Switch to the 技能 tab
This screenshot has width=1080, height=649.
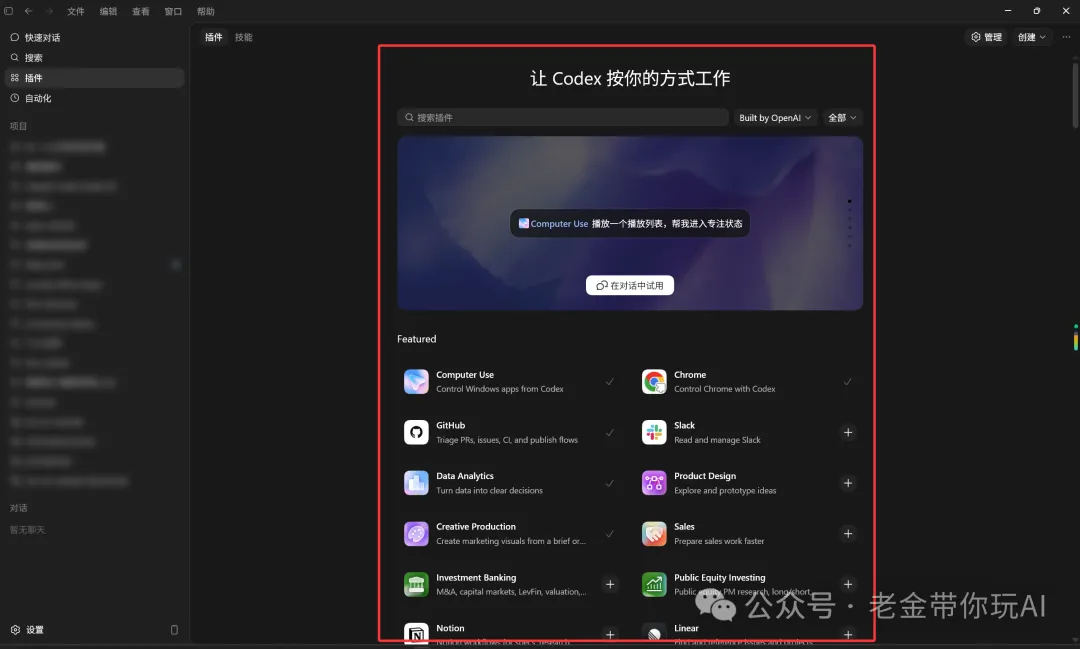[x=243, y=37]
